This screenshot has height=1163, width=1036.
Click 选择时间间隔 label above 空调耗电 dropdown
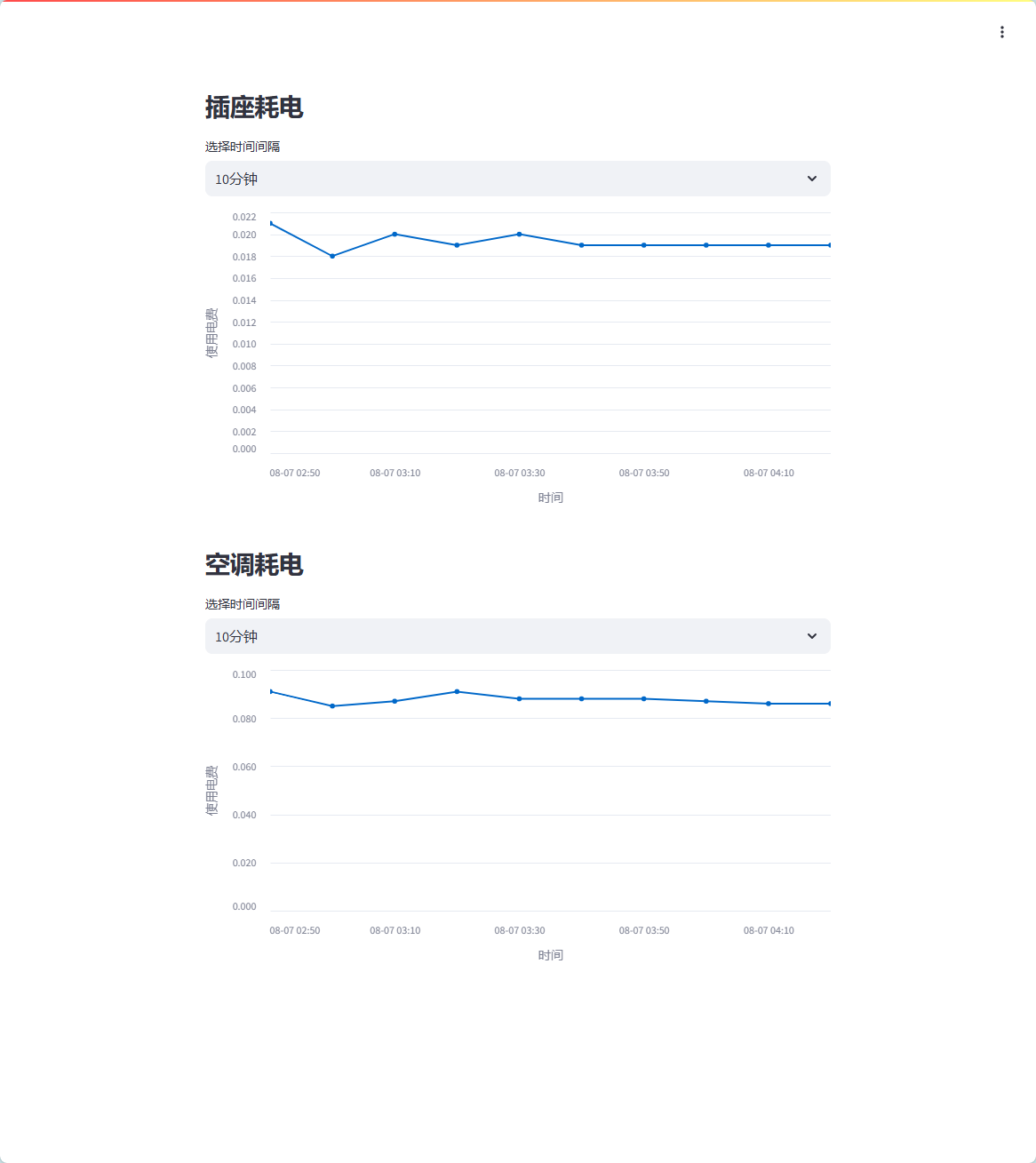(x=243, y=604)
